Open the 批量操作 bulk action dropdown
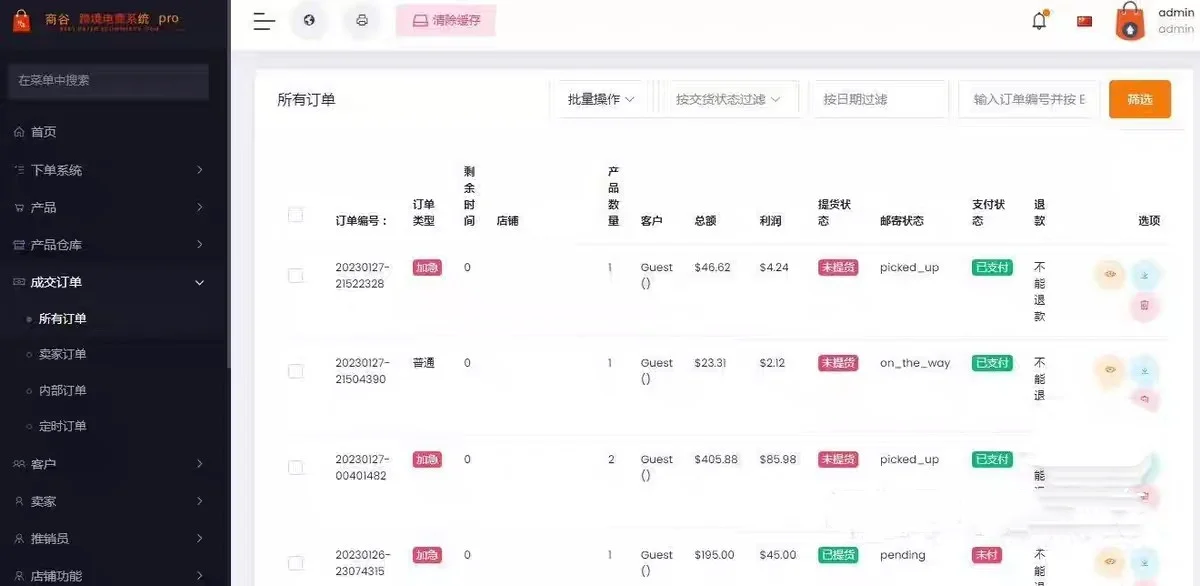This screenshot has height=586, width=1200. tap(601, 99)
